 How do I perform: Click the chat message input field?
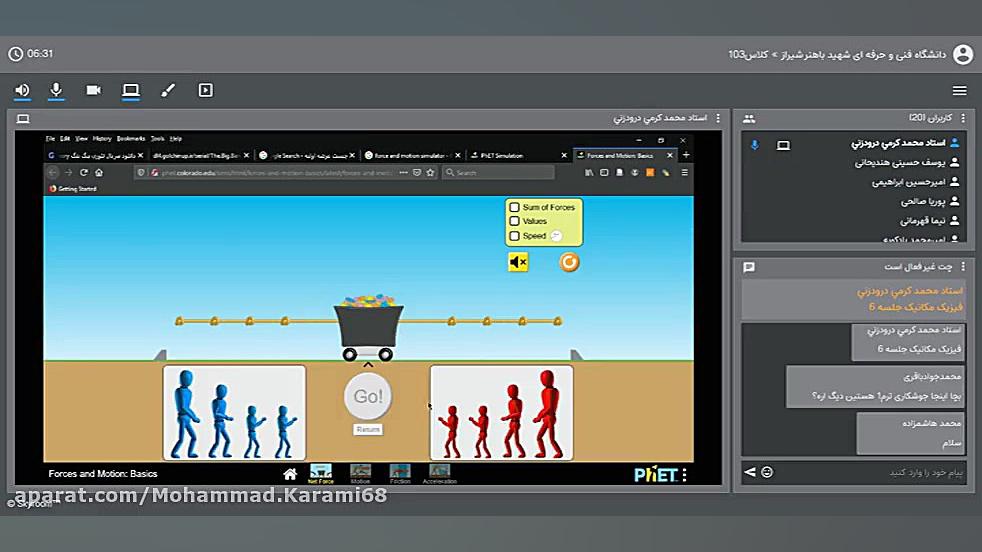tap(871, 472)
